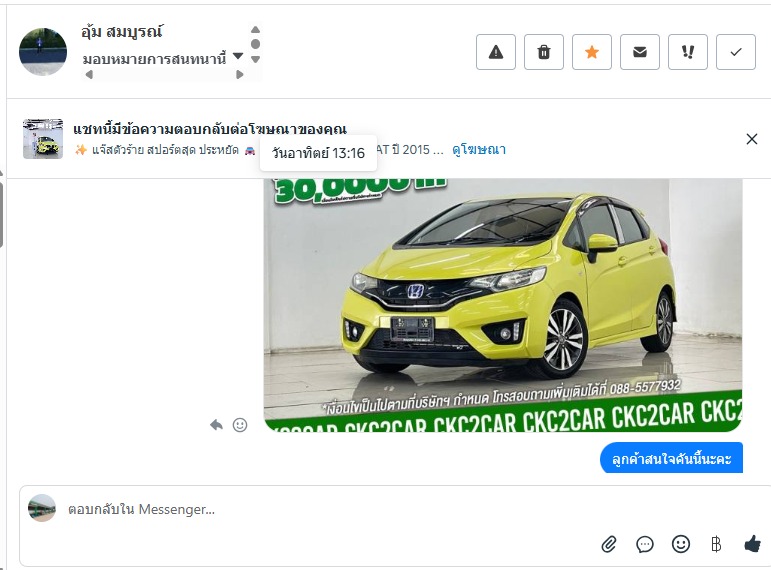The width and height of the screenshot is (771, 570).
Task: Click the baht payment request icon
Action: (x=716, y=544)
